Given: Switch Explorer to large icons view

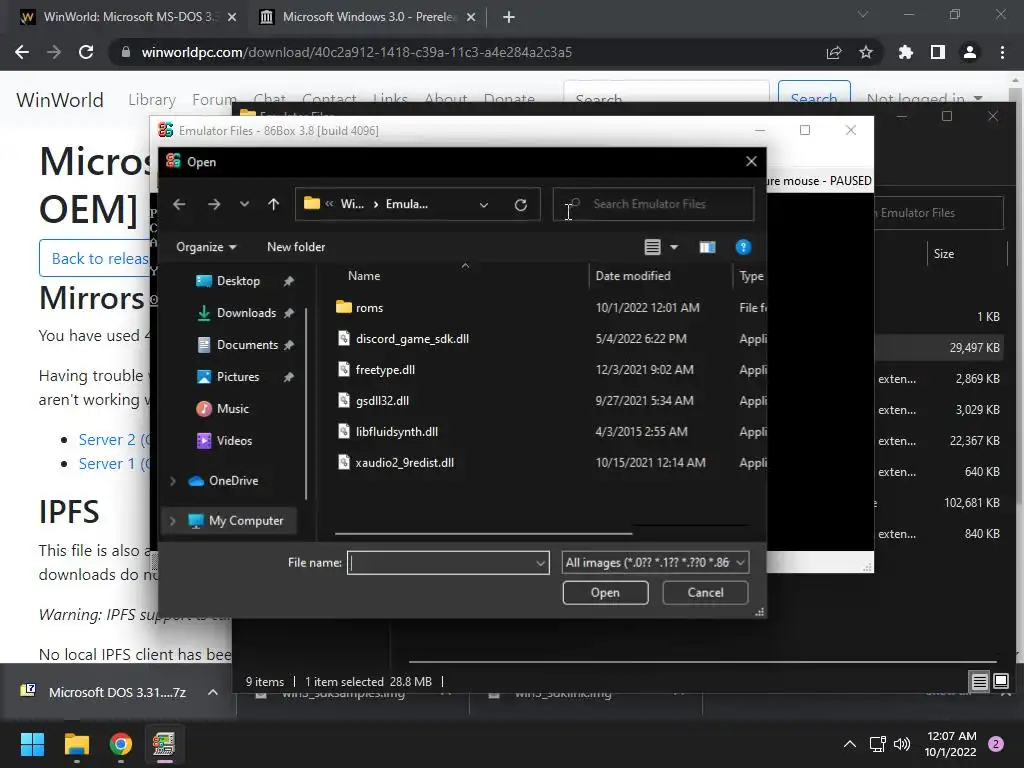Looking at the screenshot, I should pos(1001,682).
